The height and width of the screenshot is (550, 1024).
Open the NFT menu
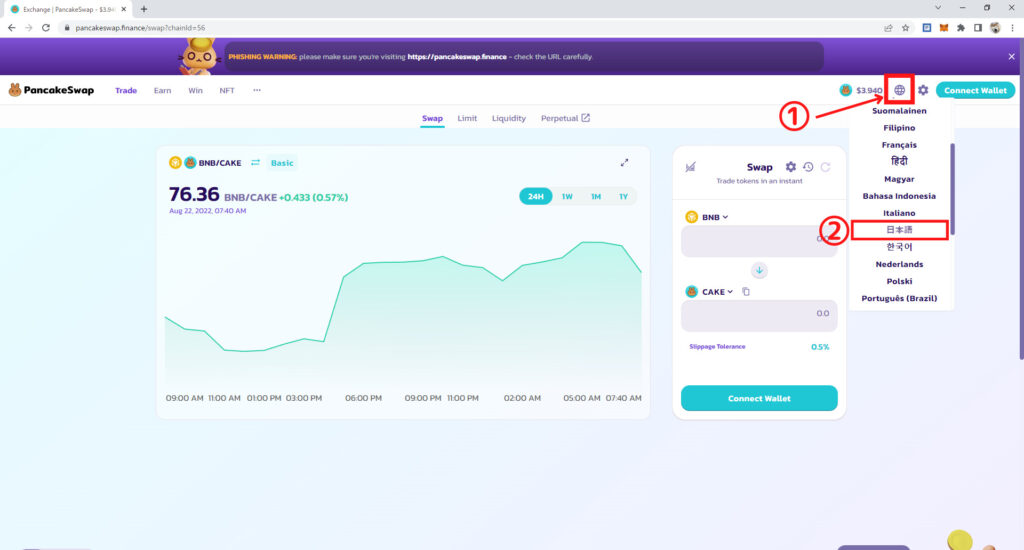[227, 91]
